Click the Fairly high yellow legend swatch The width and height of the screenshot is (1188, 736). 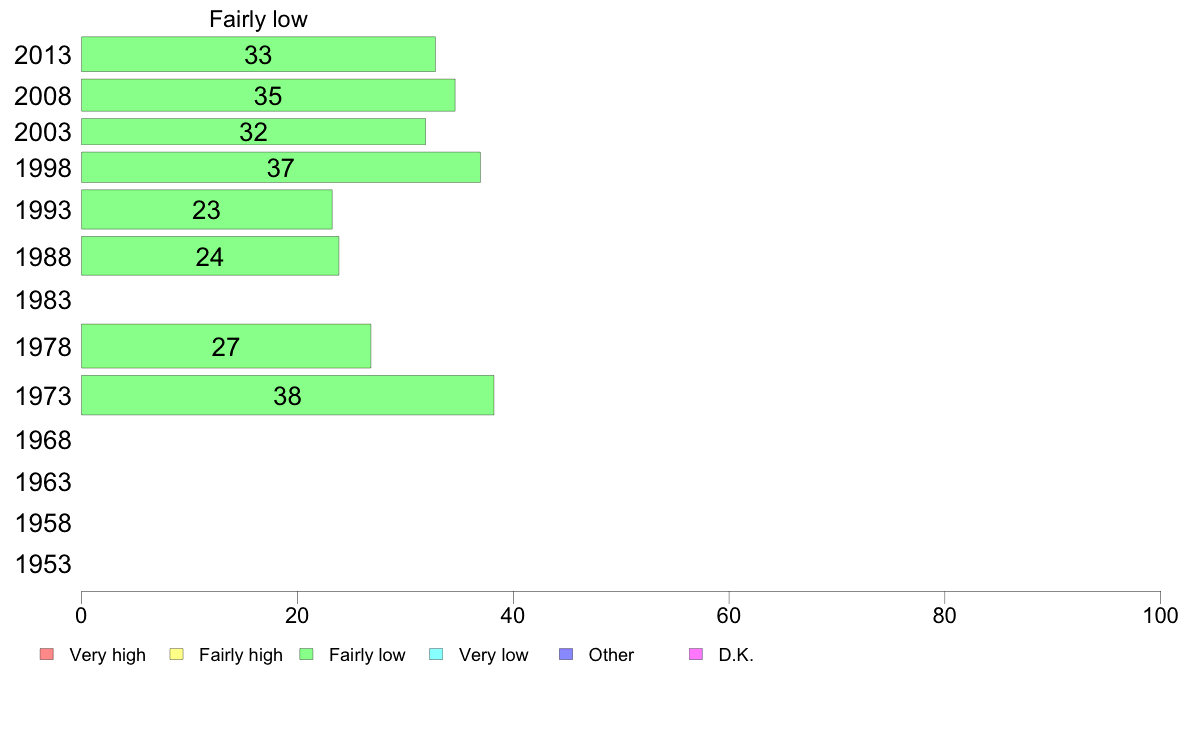177,654
